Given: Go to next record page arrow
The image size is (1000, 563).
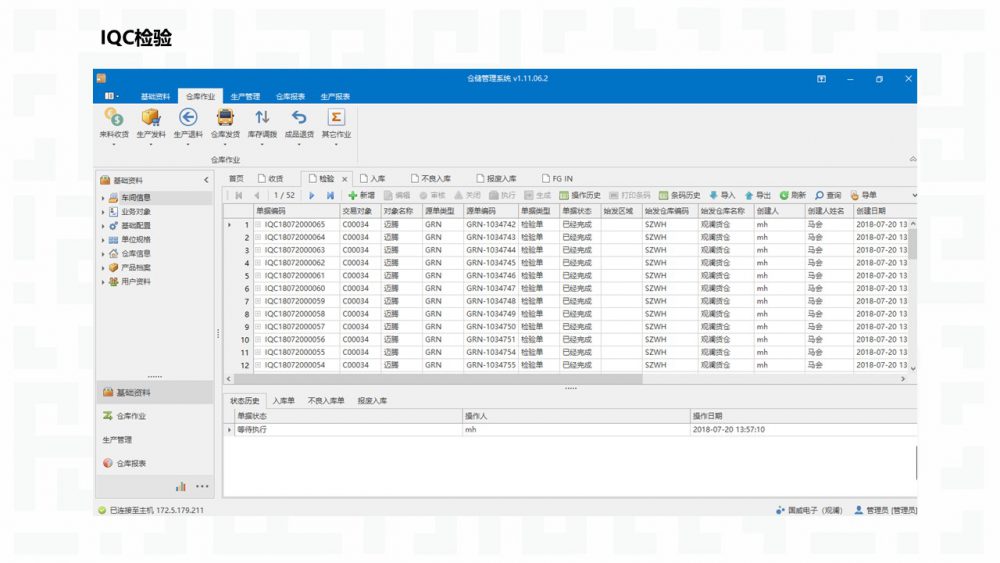Looking at the screenshot, I should point(312,196).
